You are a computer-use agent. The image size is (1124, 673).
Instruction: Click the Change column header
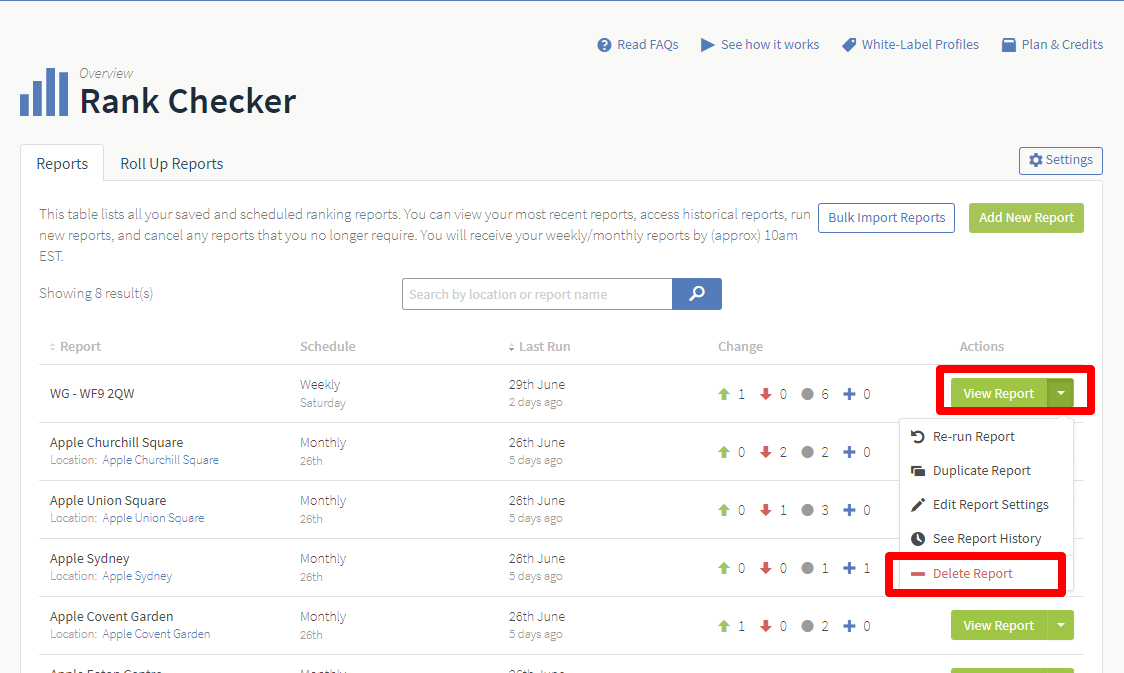click(740, 347)
